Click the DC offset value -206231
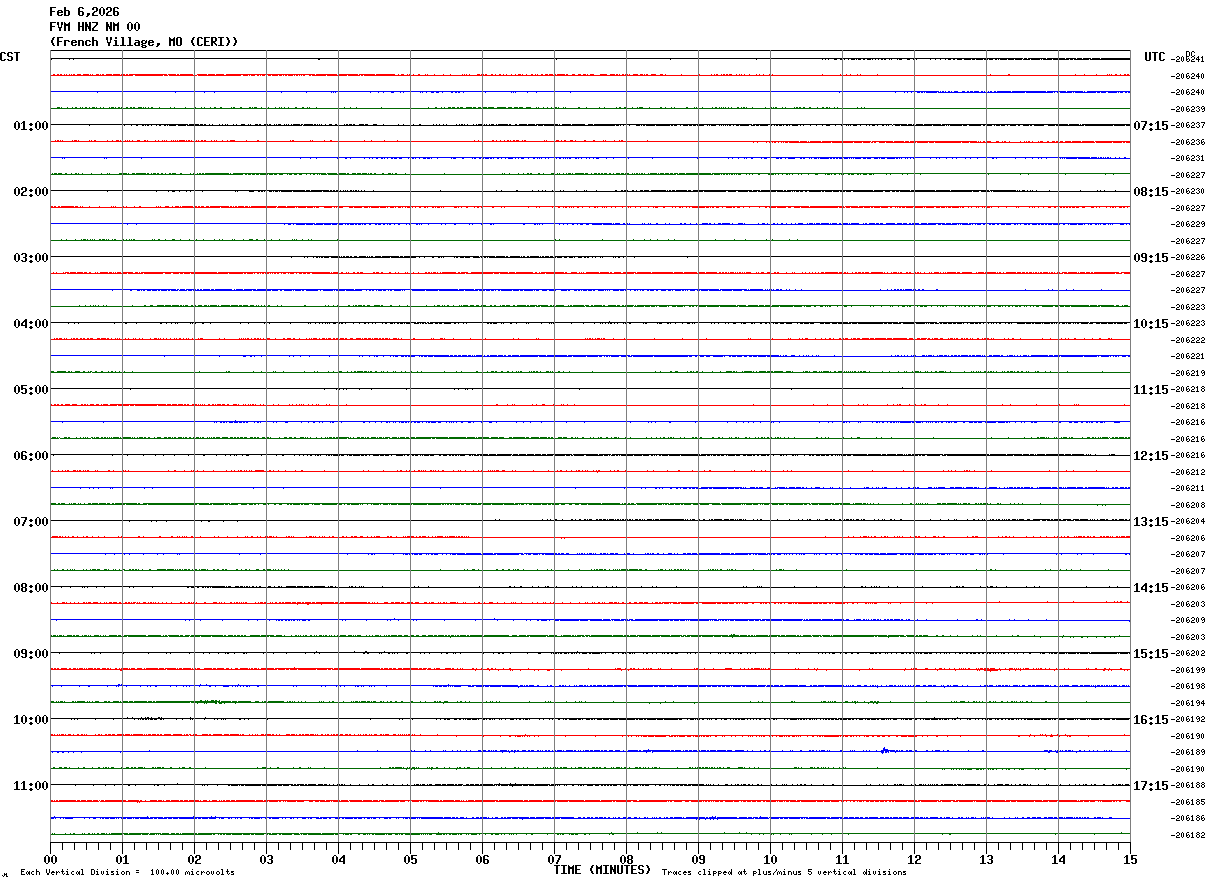1210x886 pixels. point(1188,158)
